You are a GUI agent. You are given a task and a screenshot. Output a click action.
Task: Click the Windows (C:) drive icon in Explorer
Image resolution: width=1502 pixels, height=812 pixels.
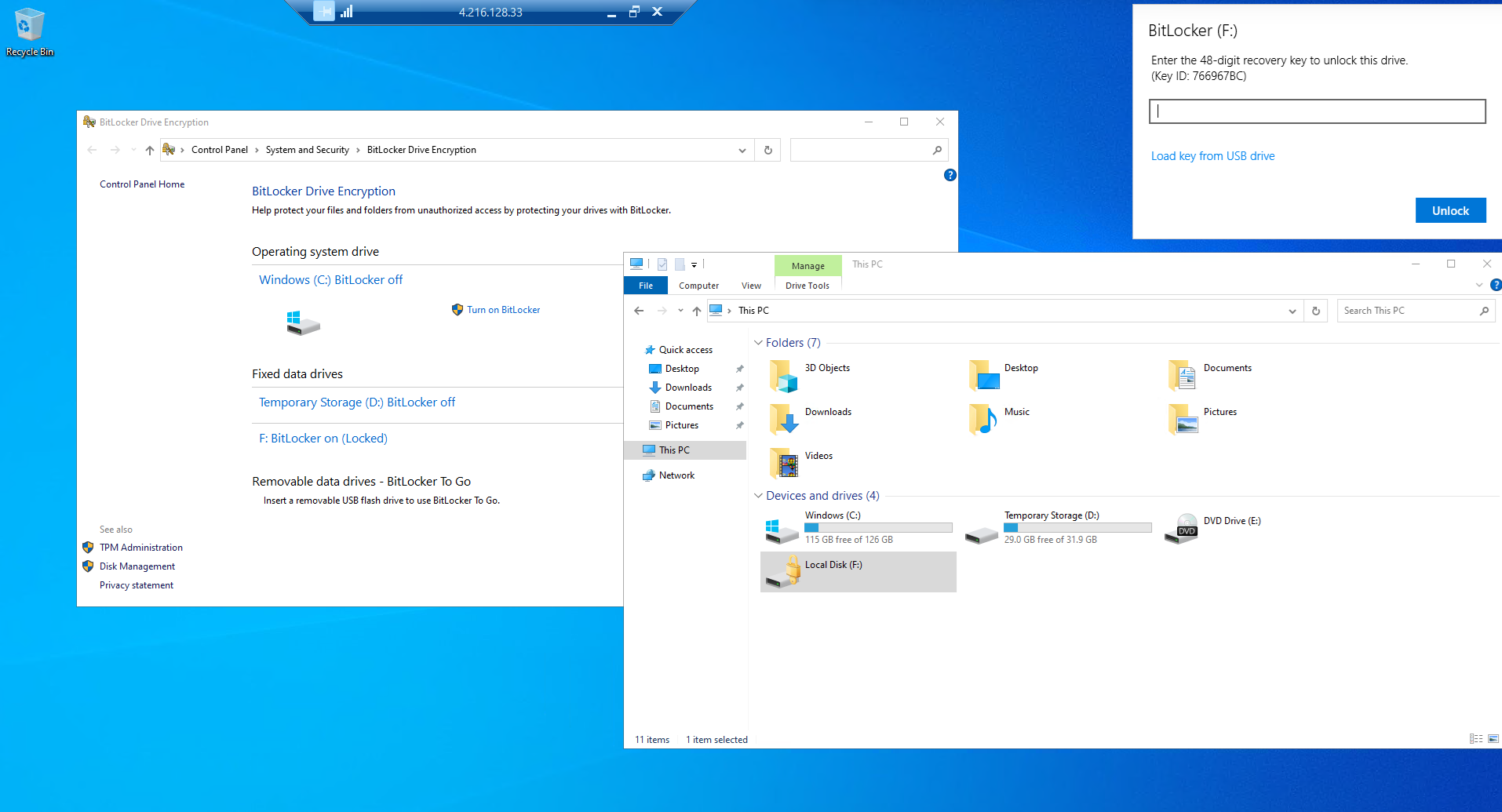click(x=782, y=530)
